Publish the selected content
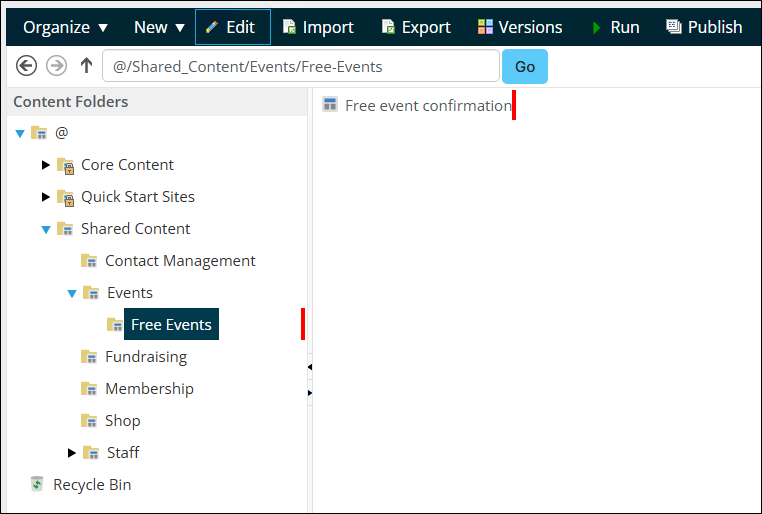 pos(704,27)
